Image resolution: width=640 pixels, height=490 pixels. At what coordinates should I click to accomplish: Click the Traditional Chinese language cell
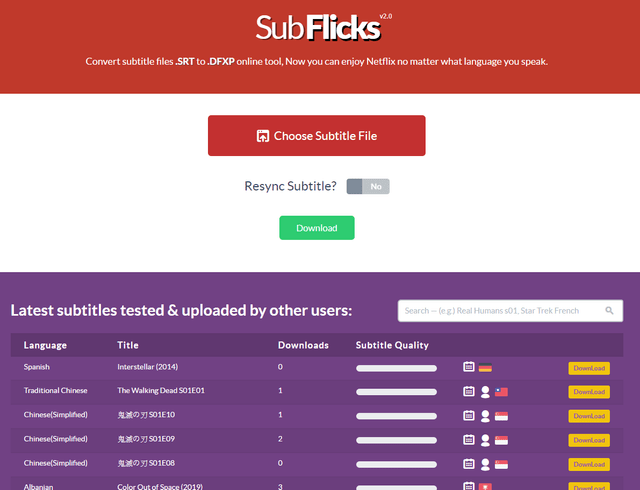56,390
